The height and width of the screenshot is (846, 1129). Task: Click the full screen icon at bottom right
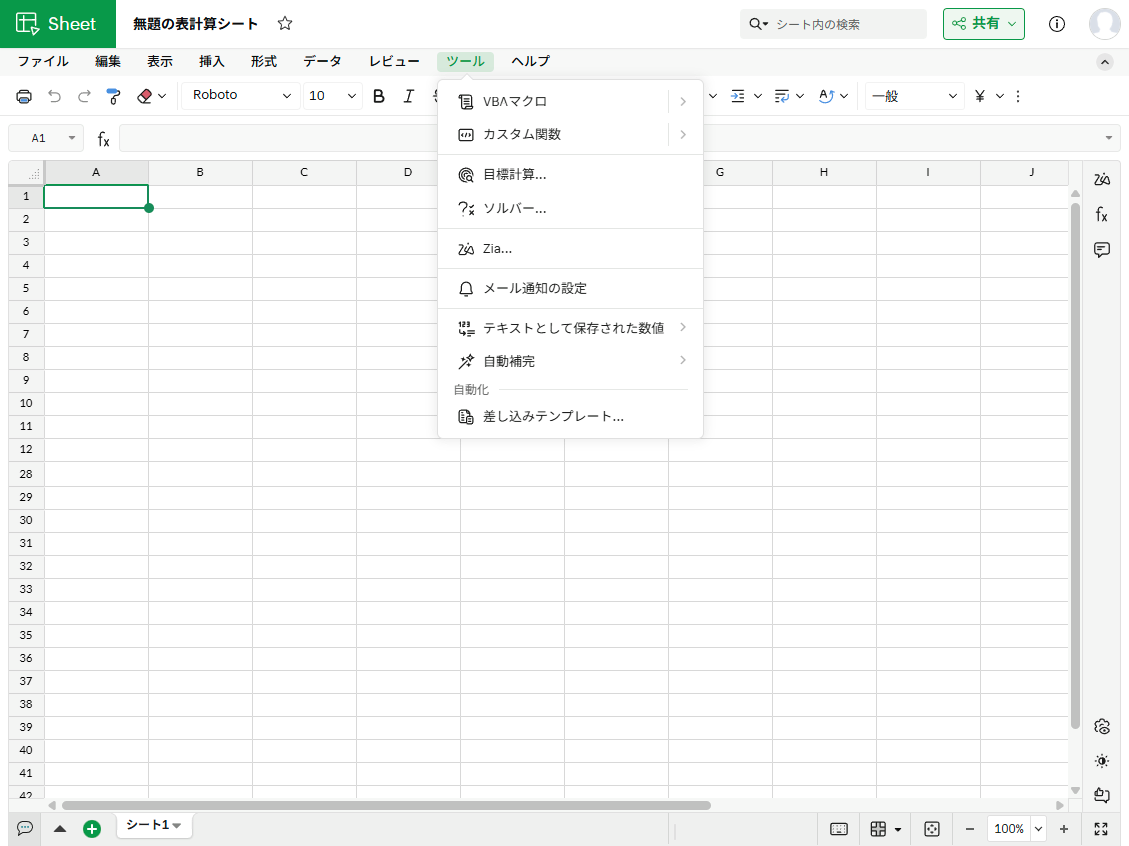[x=1101, y=828]
